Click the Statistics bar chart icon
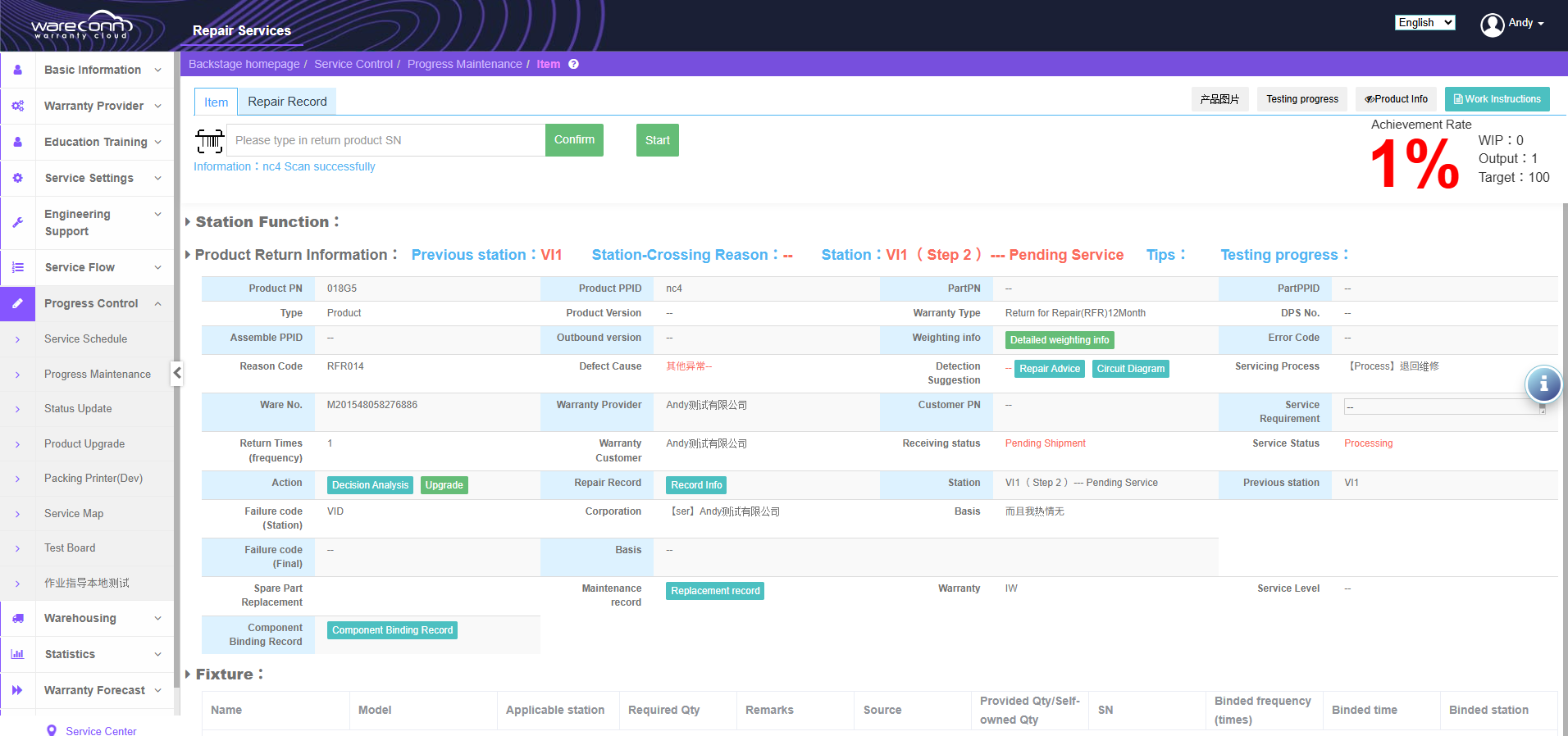Viewport: 1568px width, 736px height. coord(17,654)
